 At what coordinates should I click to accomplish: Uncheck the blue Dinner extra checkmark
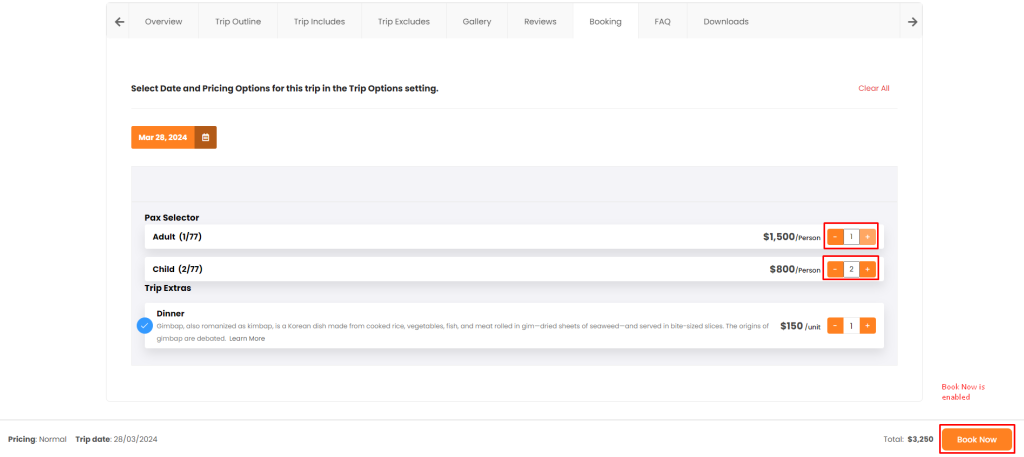pos(145,325)
